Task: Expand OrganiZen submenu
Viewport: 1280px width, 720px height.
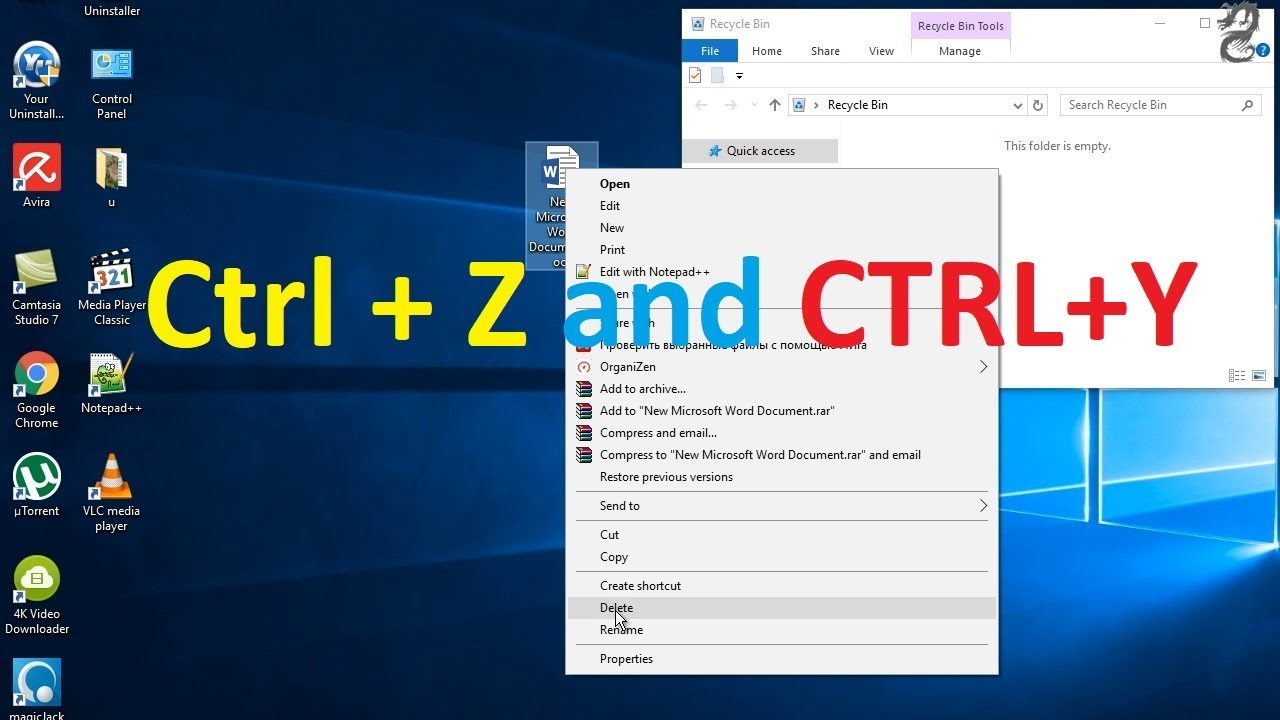Action: [782, 367]
